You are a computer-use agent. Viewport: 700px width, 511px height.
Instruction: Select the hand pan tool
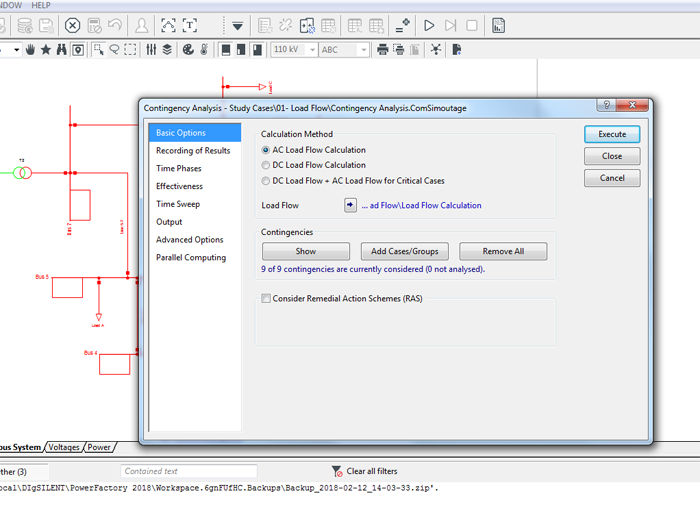(x=29, y=49)
